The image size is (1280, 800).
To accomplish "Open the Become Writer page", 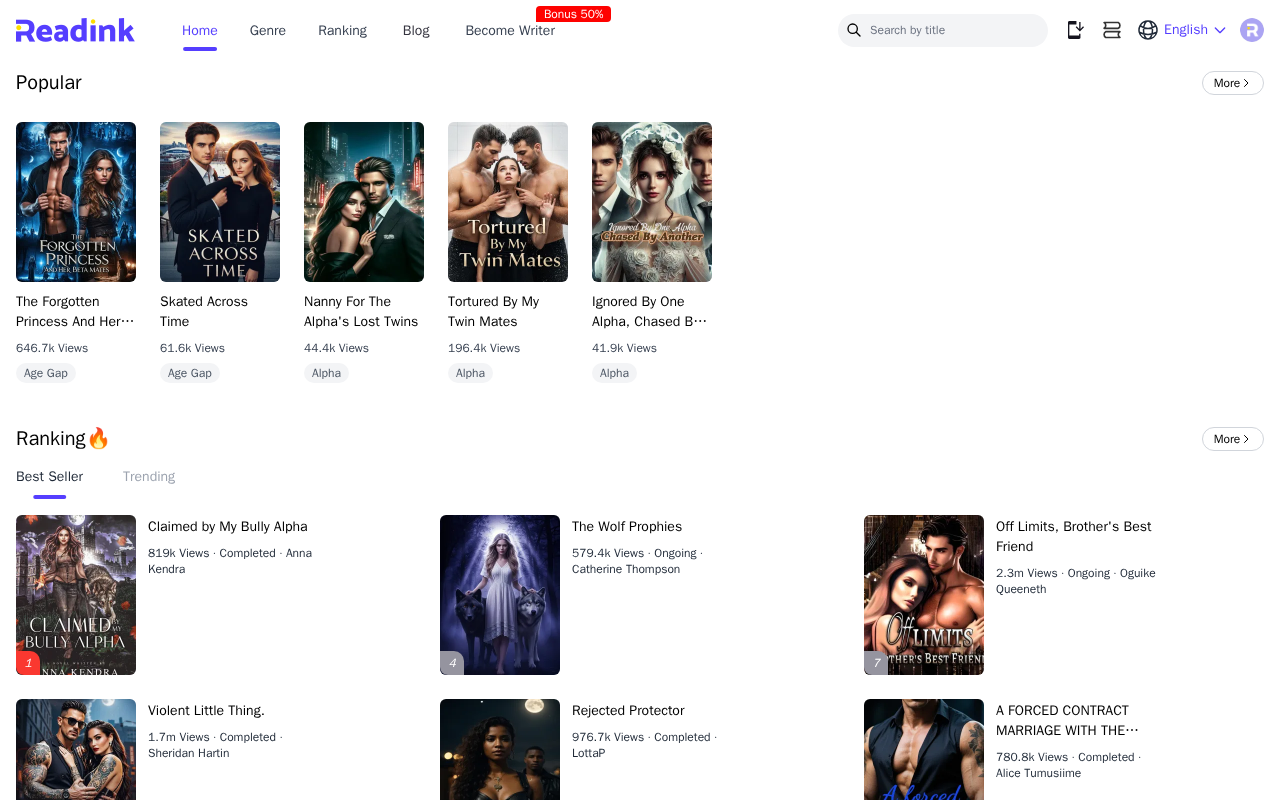I will (x=510, y=30).
